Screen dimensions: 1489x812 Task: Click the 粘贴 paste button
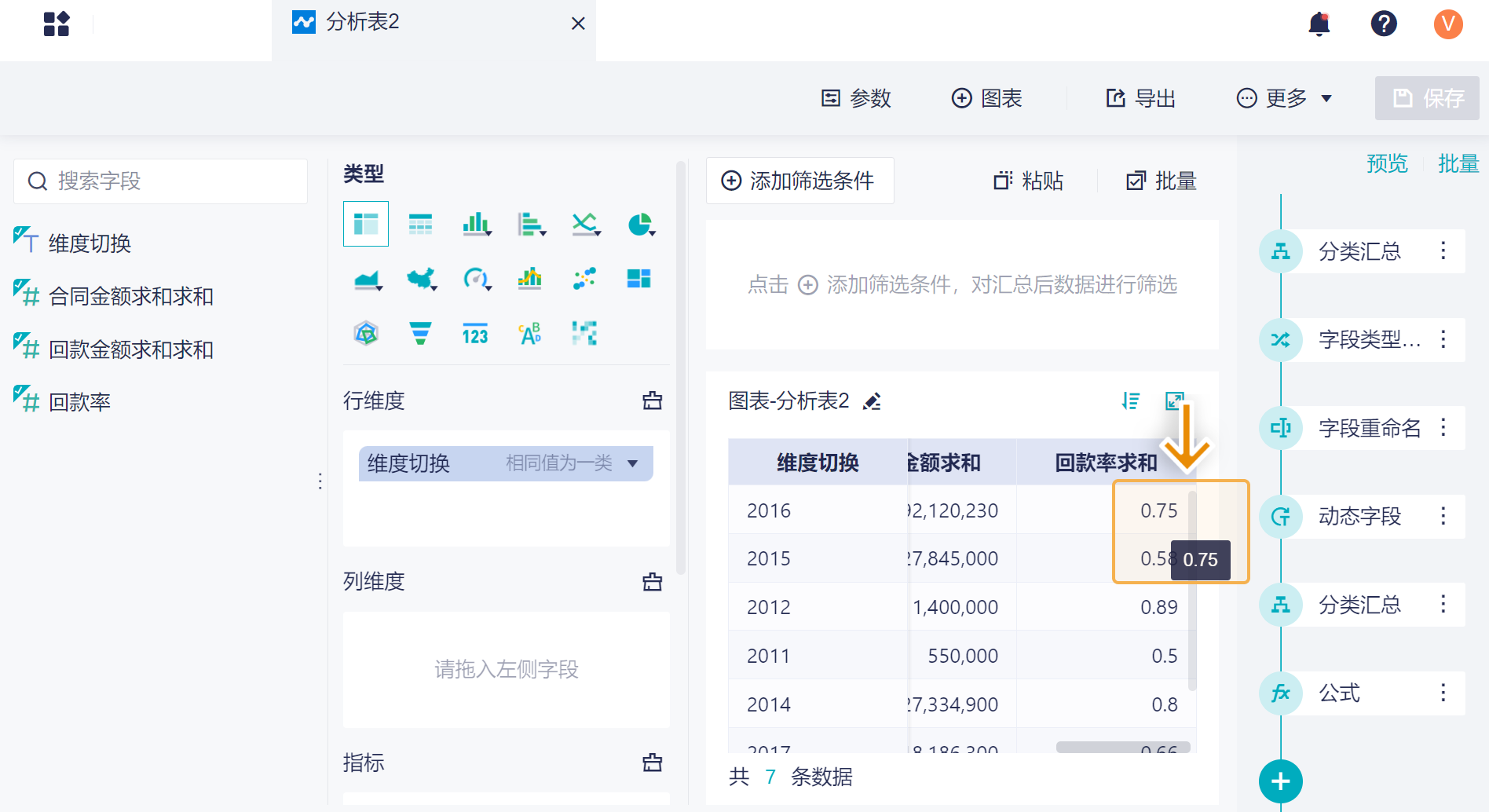click(1028, 181)
